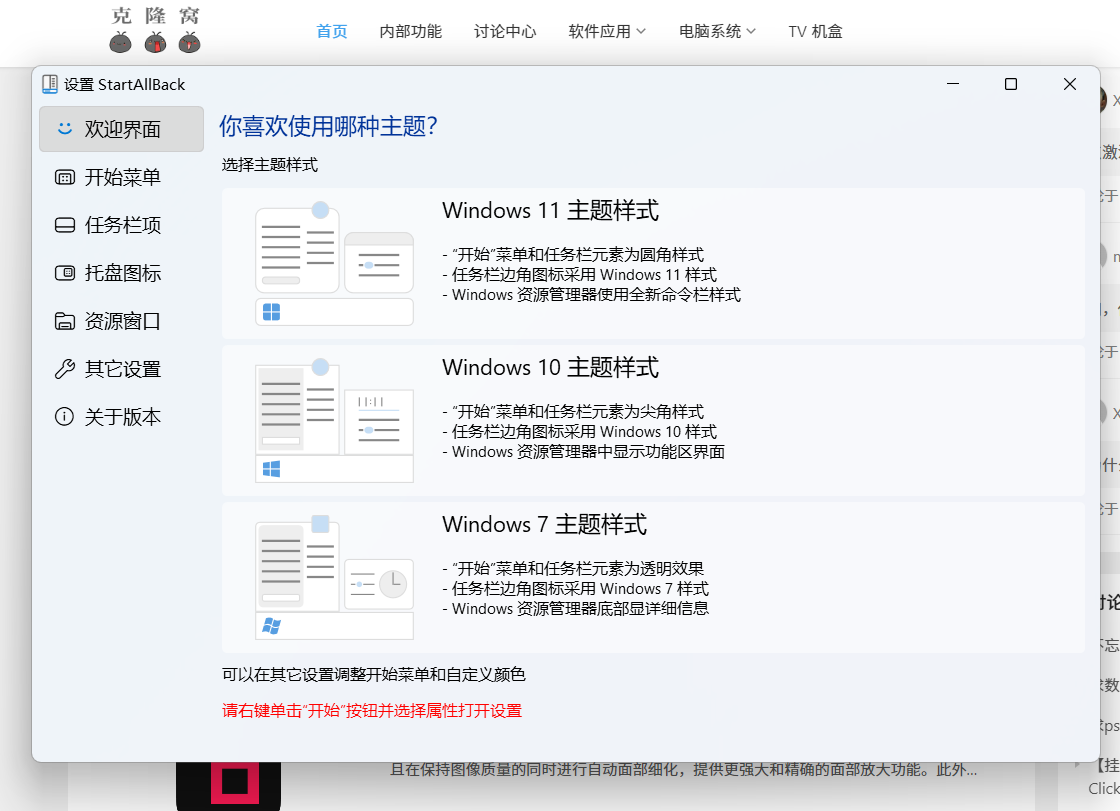Screen dimensions: 1120x811
Task: Click the Windows 10 theme preview thumbnail
Action: (334, 421)
